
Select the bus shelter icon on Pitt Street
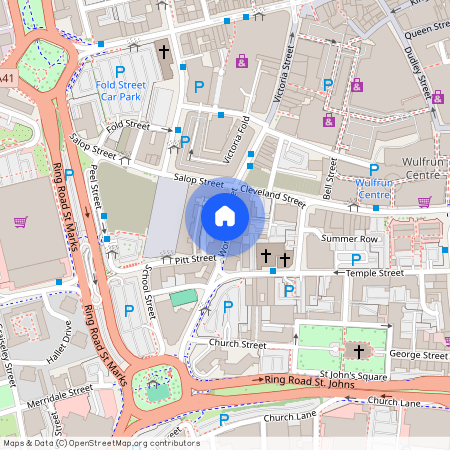click(x=166, y=258)
